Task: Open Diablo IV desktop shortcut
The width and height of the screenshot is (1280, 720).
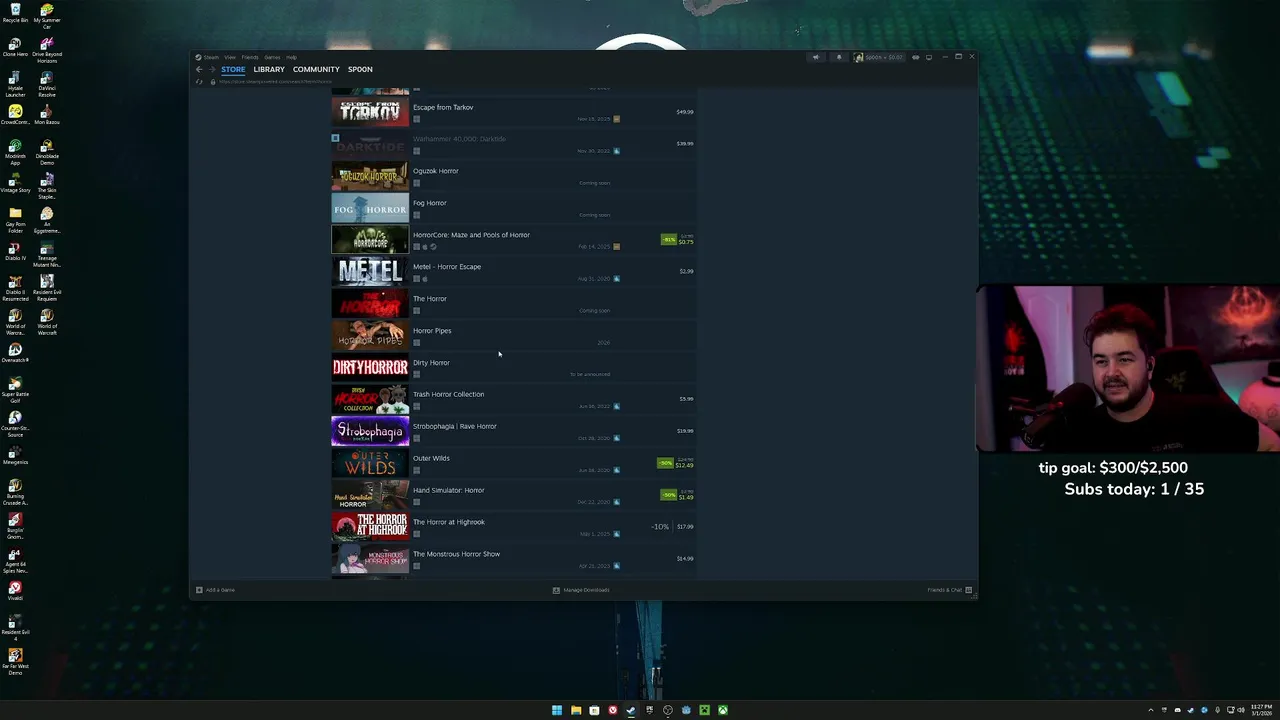Action: coord(15,252)
